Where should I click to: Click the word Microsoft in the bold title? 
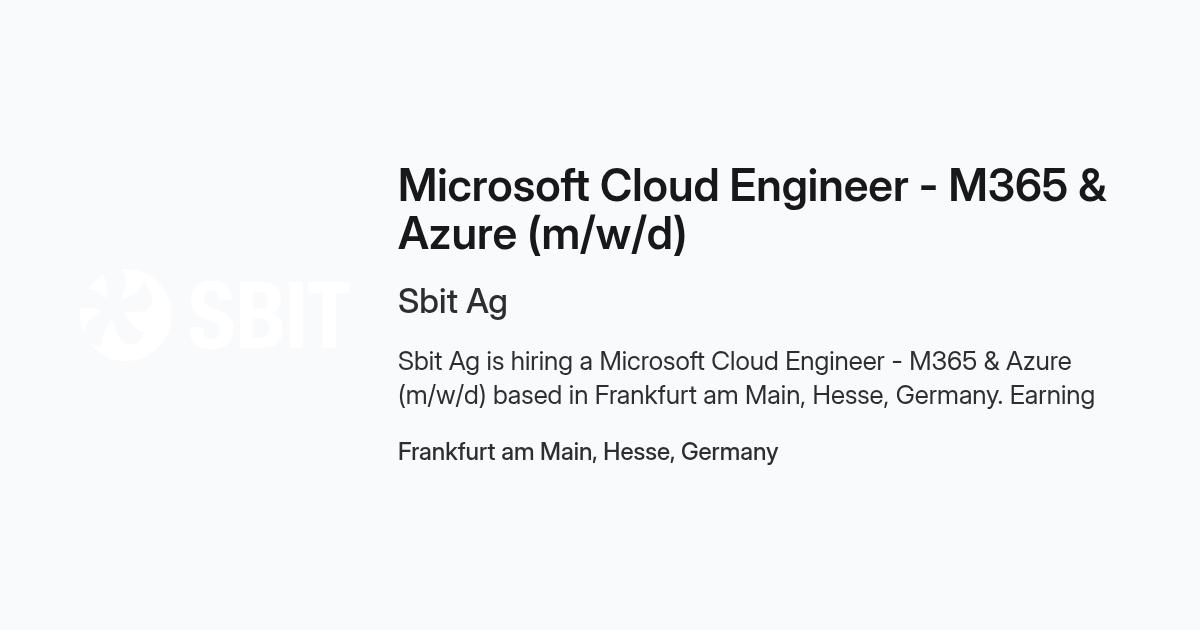493,186
